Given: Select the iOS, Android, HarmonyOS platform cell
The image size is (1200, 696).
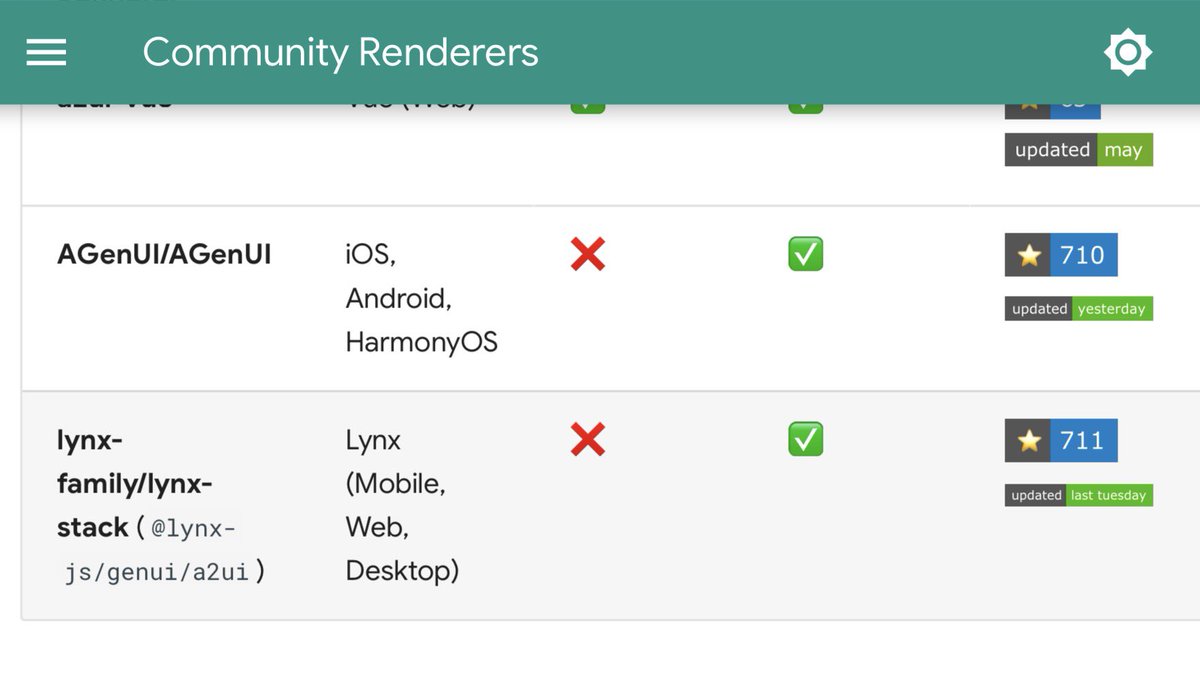Looking at the screenshot, I should 421,298.
